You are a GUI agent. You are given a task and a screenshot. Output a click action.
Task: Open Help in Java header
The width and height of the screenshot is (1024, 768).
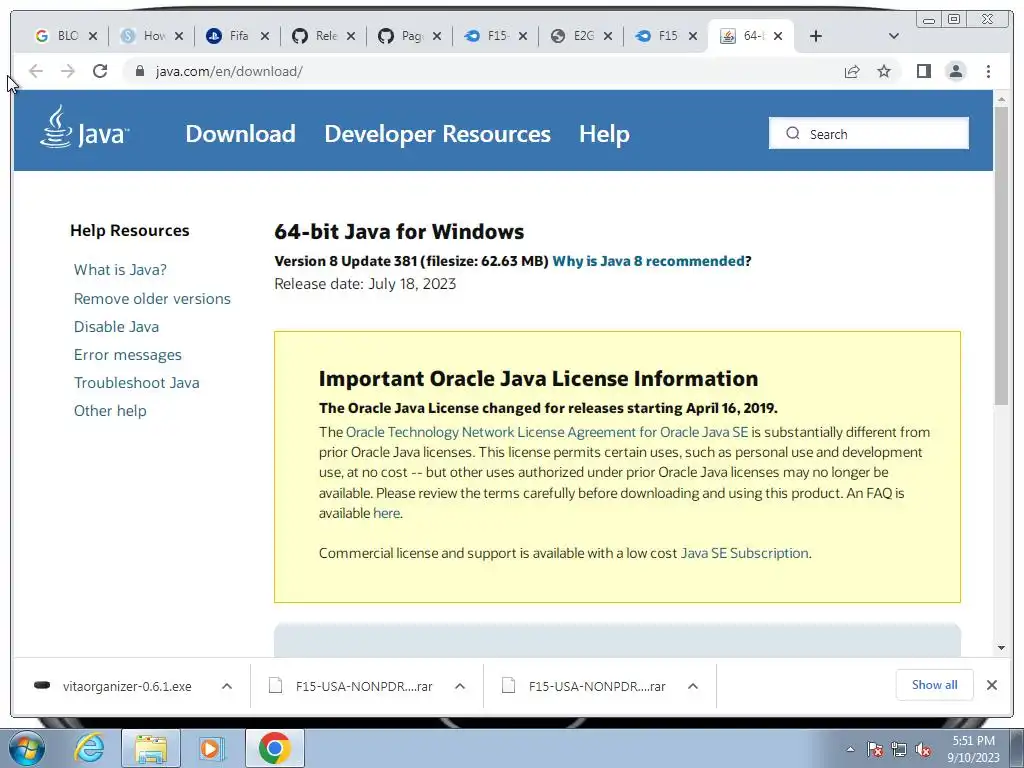604,134
